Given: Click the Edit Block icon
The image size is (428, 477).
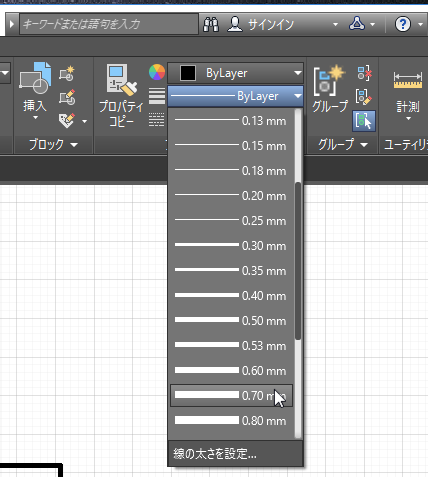Looking at the screenshot, I should (67, 97).
